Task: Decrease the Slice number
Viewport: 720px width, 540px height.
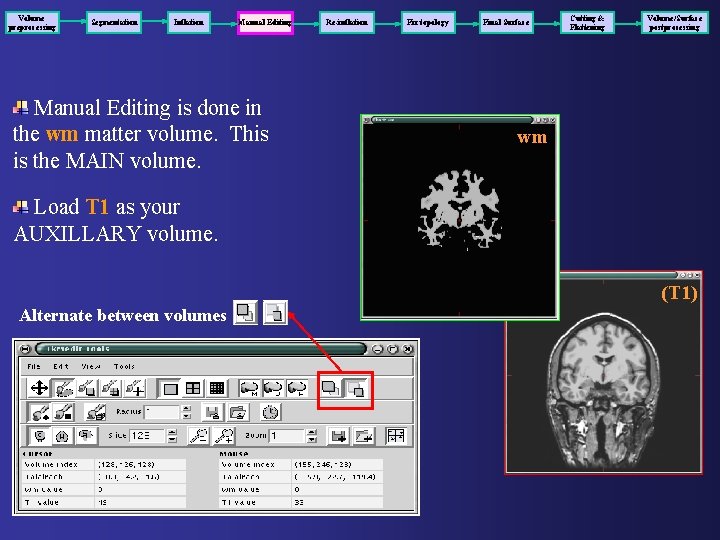Action: 172,439
